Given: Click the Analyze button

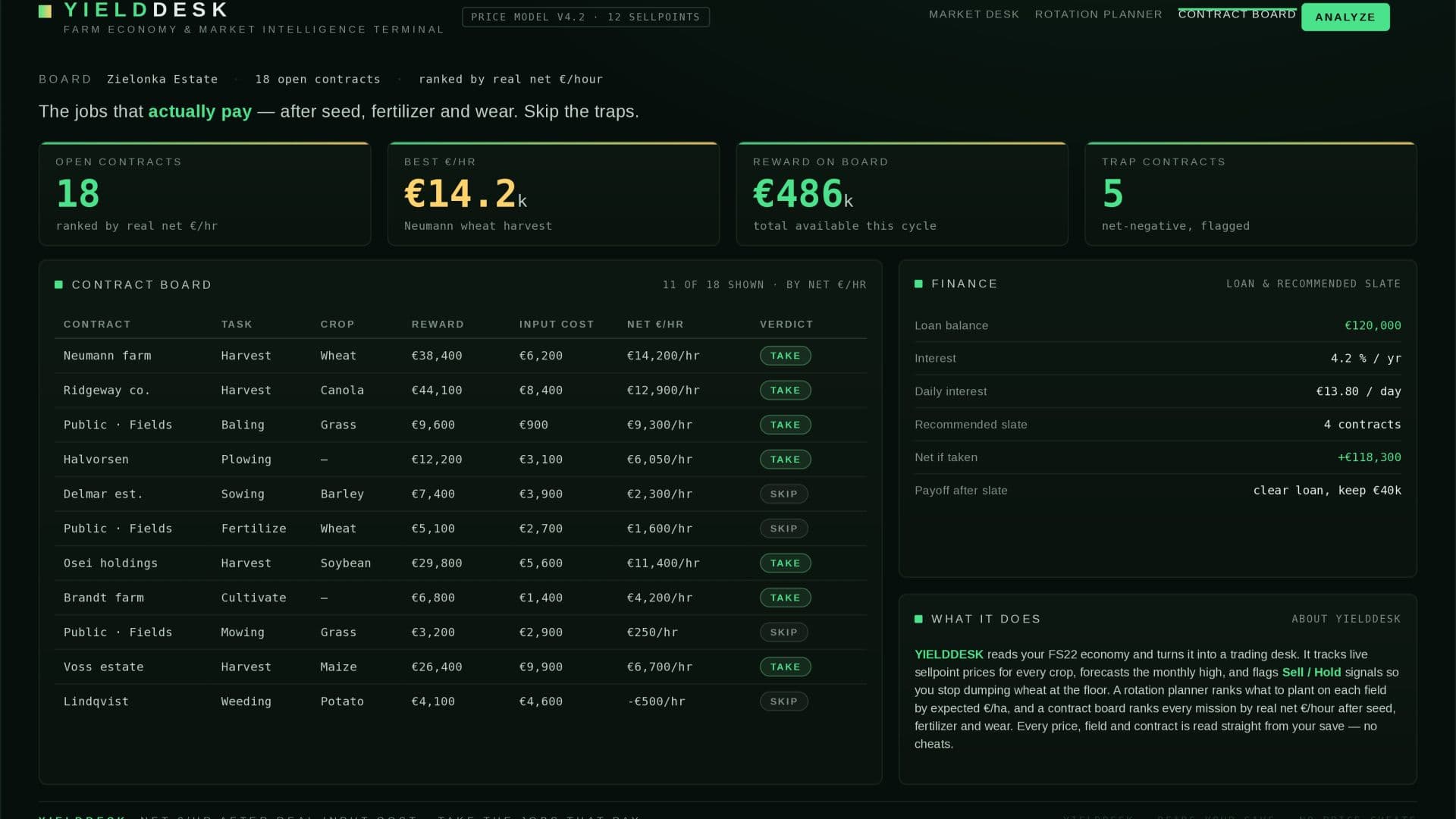Looking at the screenshot, I should click(1345, 17).
